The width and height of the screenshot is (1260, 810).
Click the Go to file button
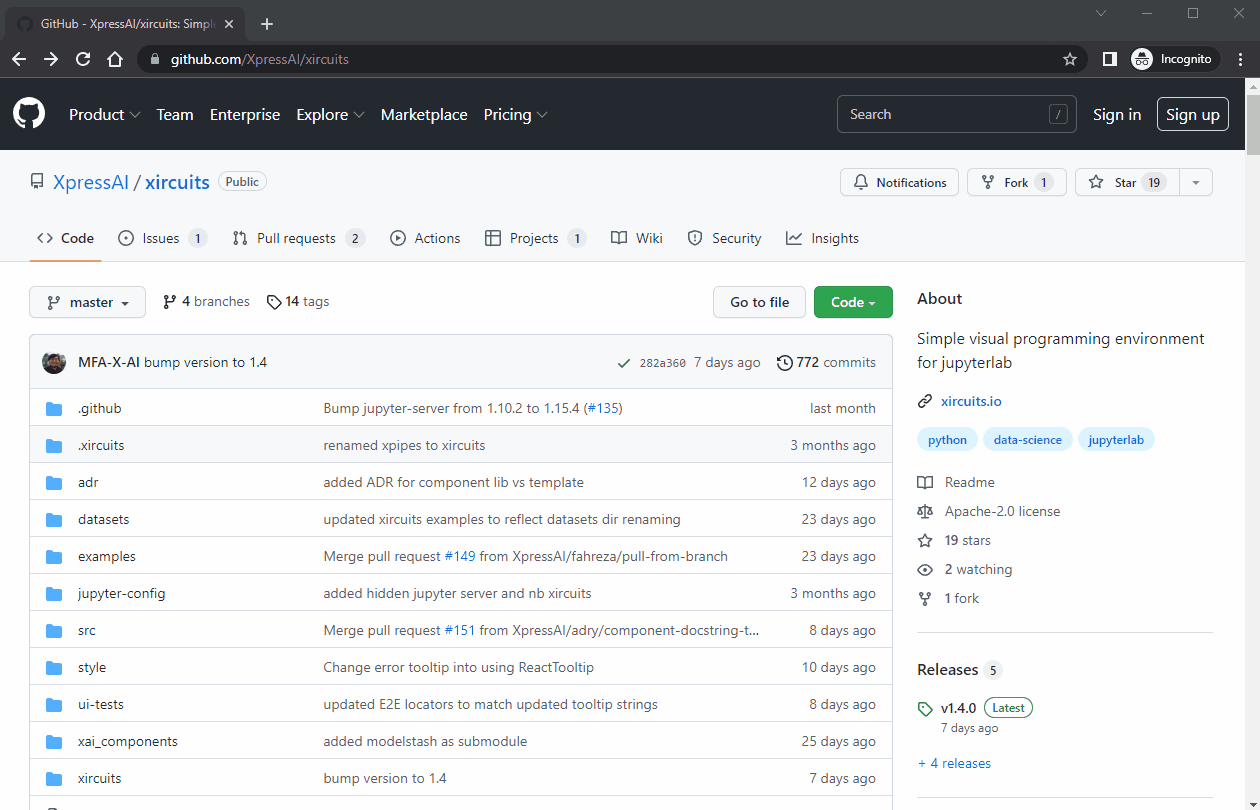point(759,302)
